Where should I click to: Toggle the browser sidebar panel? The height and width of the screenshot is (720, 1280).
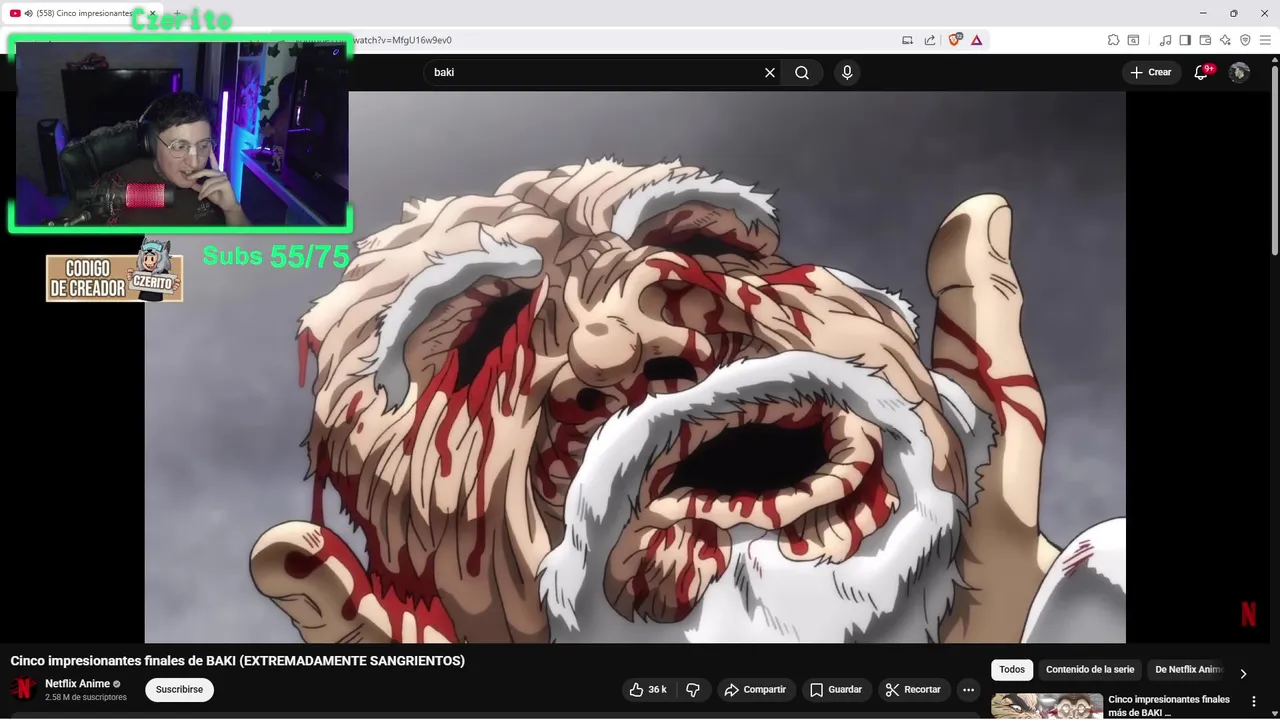1185,40
